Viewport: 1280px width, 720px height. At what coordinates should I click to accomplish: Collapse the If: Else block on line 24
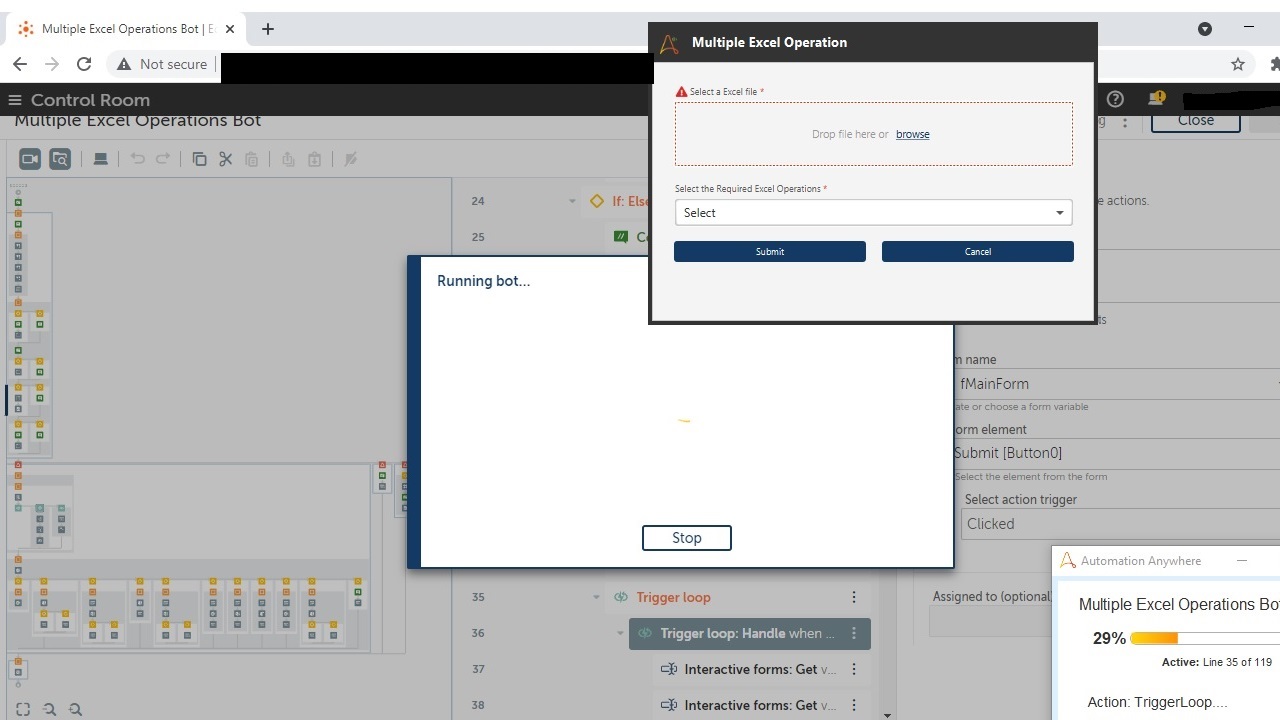coord(573,201)
